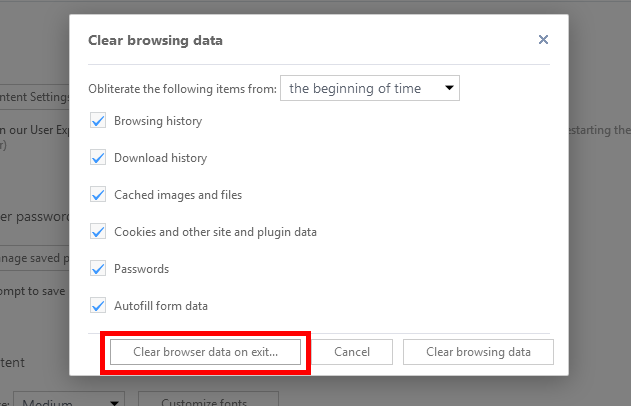This screenshot has width=631, height=406.
Task: Untick the Cookies and site data checkbox
Action: 98,232
